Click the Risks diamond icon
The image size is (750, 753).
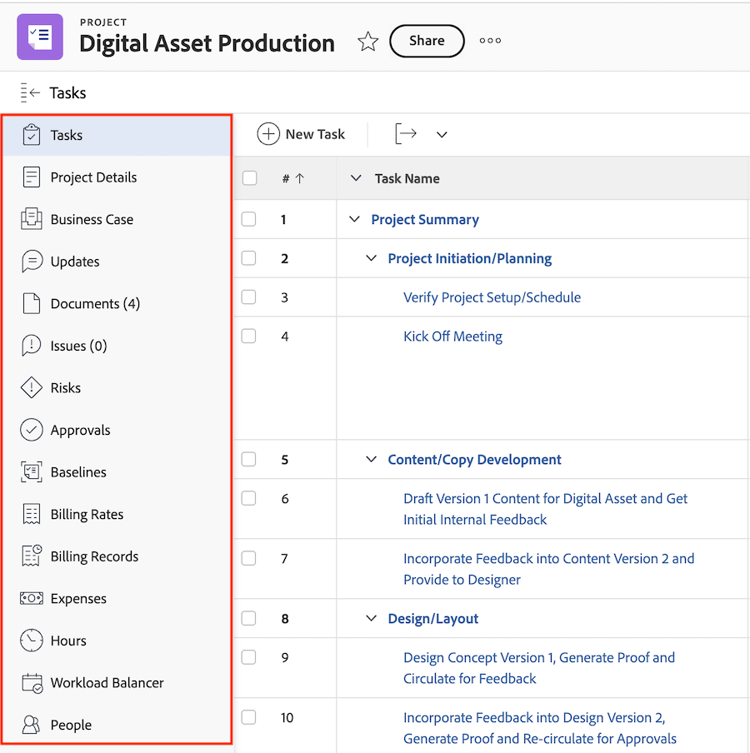pyautogui.click(x=32, y=388)
